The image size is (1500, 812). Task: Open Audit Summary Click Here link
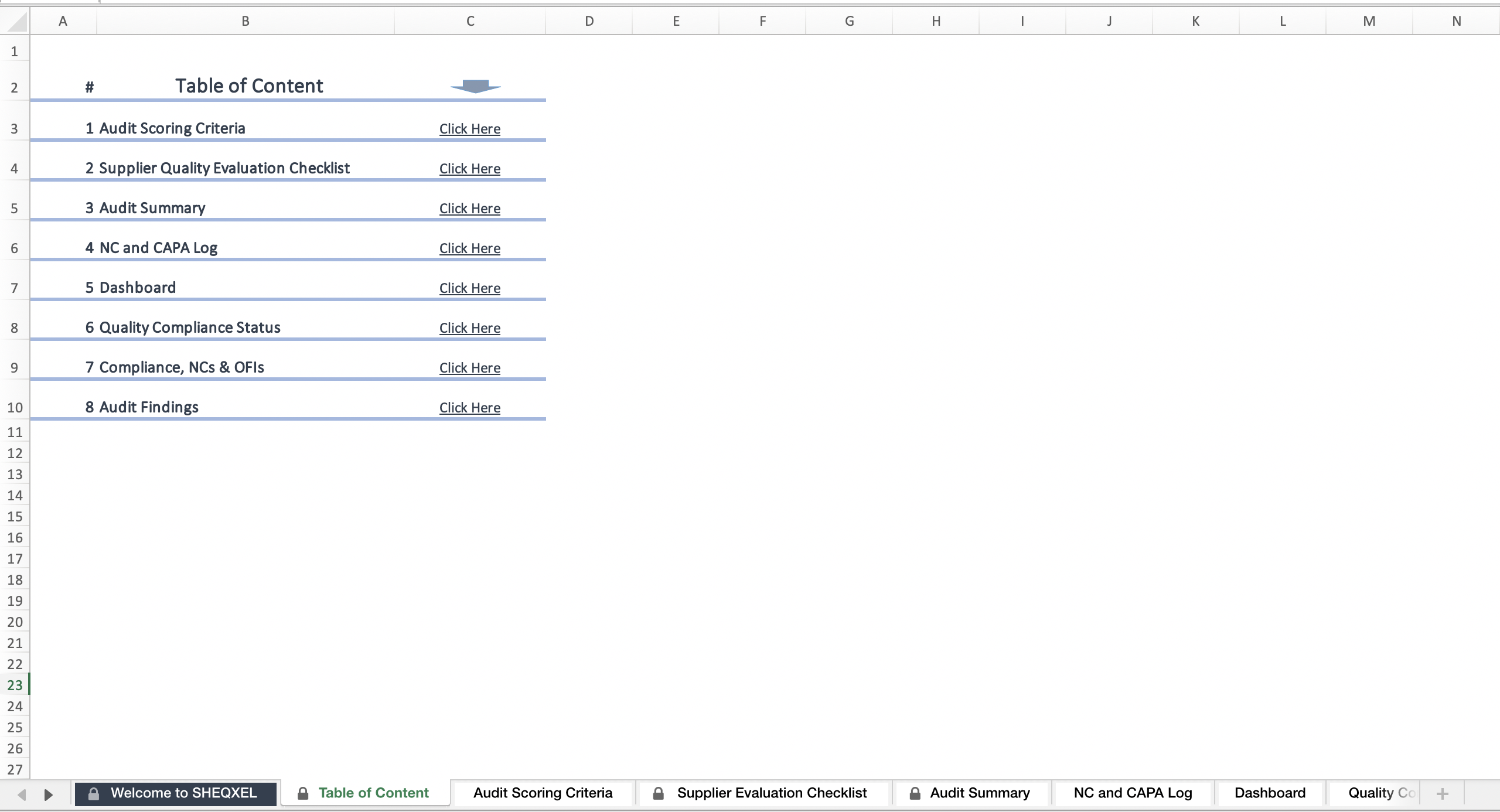470,209
